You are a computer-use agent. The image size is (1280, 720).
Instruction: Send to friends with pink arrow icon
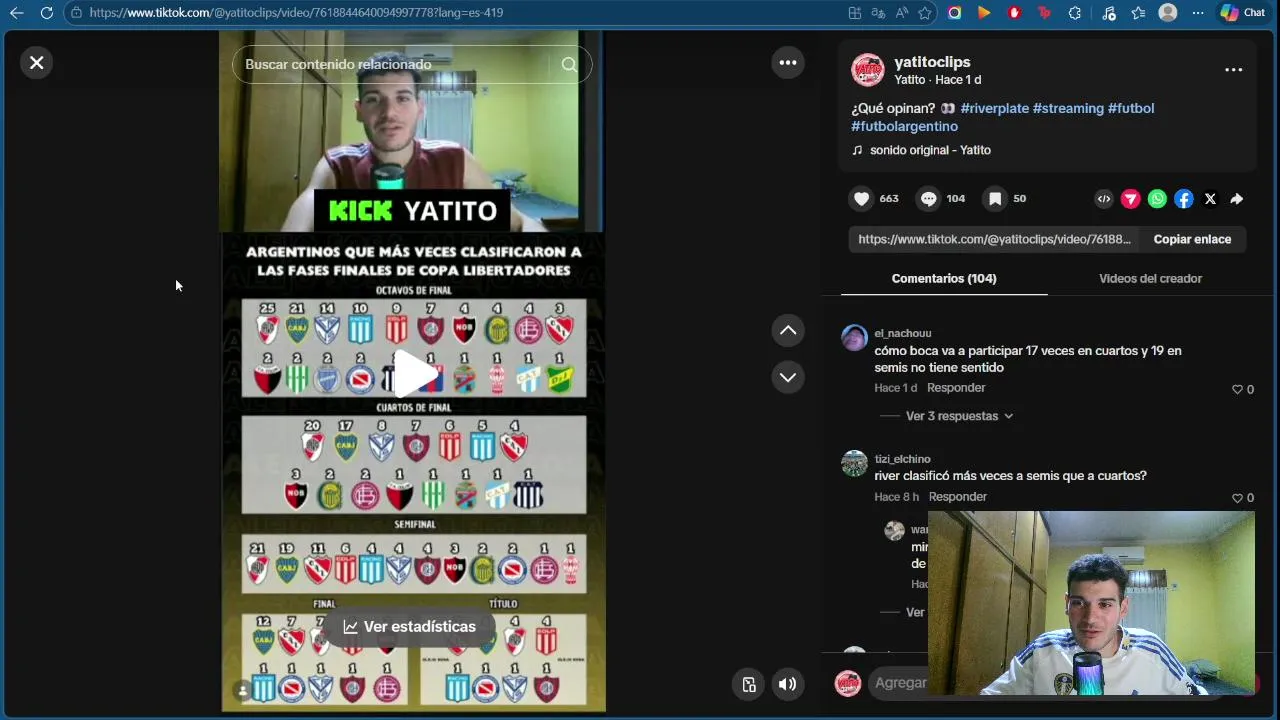click(x=1130, y=199)
